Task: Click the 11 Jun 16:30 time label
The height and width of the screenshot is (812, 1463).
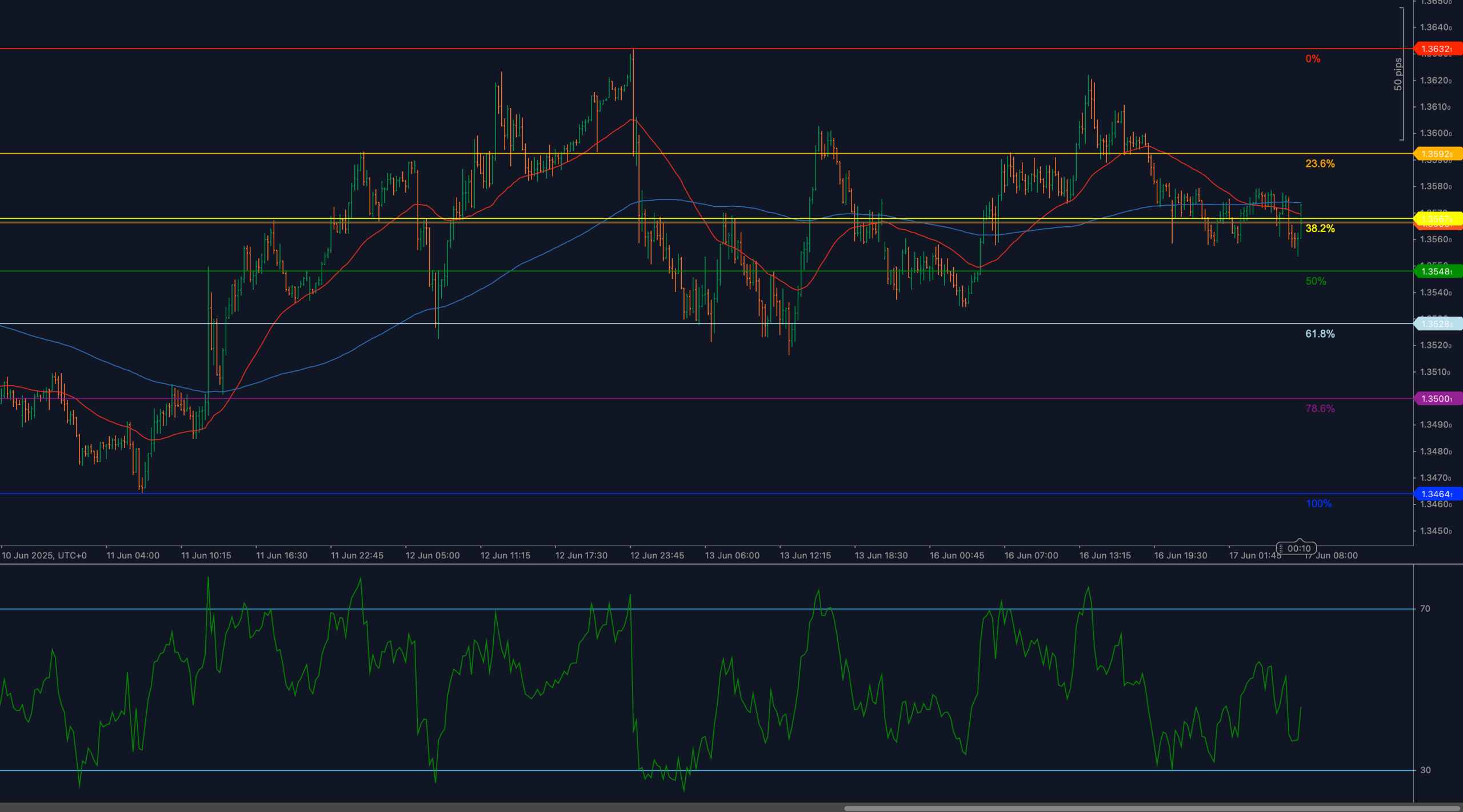Action: [282, 556]
